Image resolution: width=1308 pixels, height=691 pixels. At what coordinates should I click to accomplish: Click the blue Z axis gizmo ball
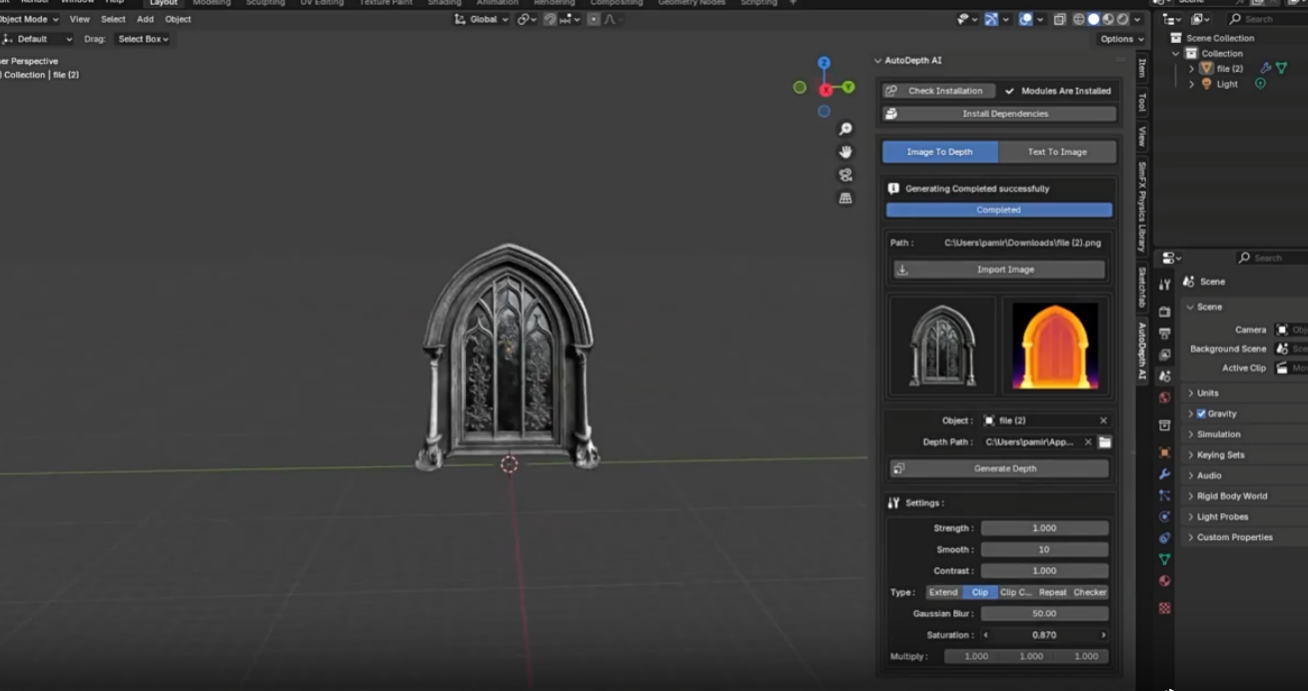click(824, 63)
